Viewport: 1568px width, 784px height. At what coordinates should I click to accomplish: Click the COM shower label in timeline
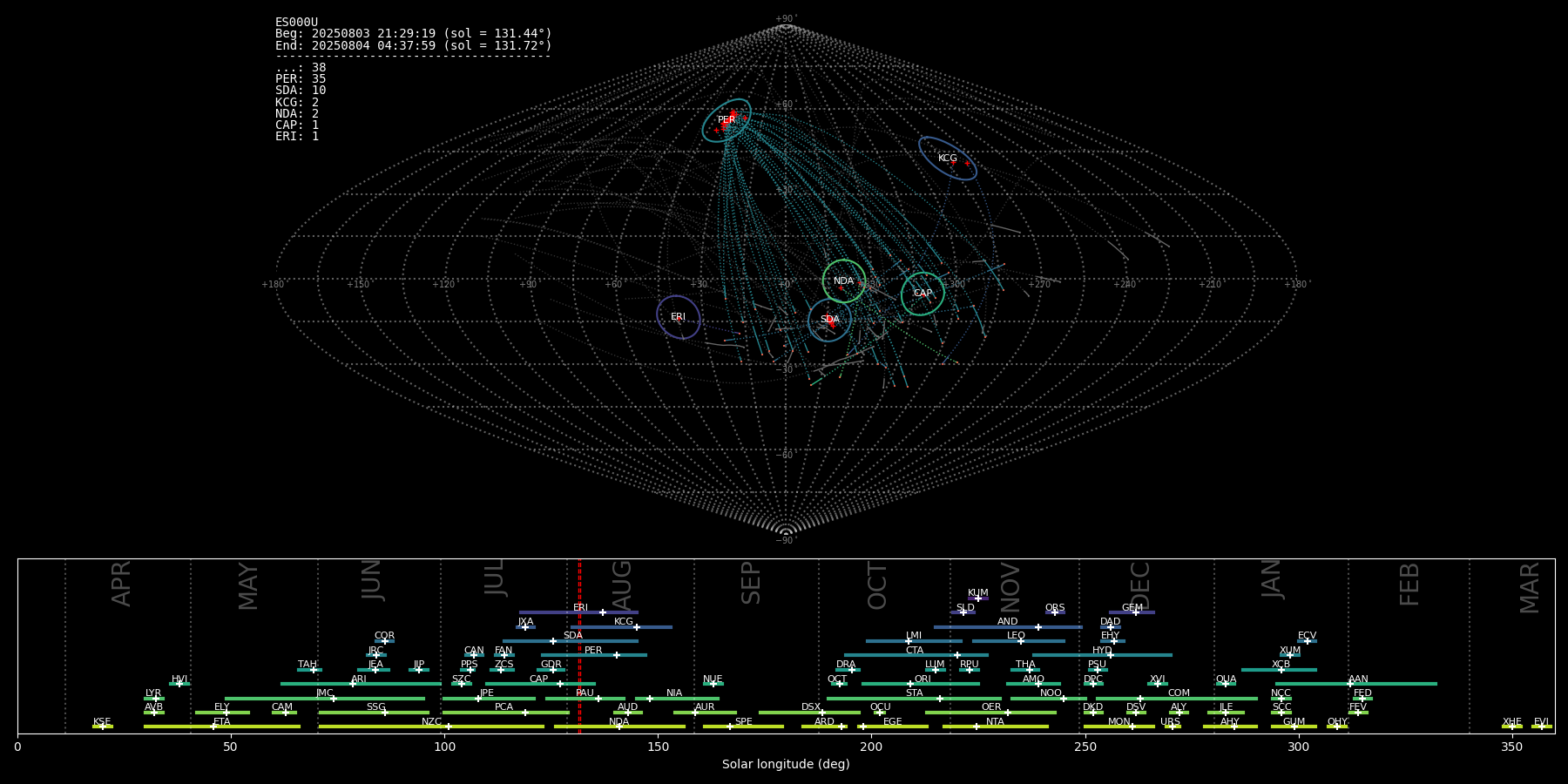(1179, 693)
